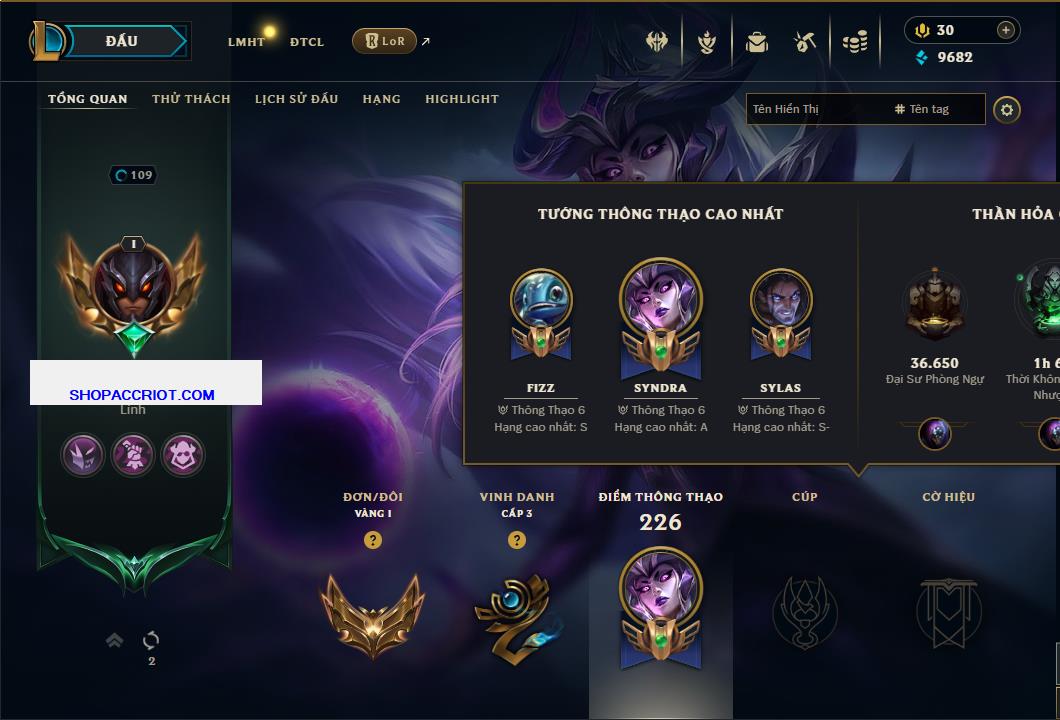Click the boost double-chevron icon under the banner

[x=114, y=640]
